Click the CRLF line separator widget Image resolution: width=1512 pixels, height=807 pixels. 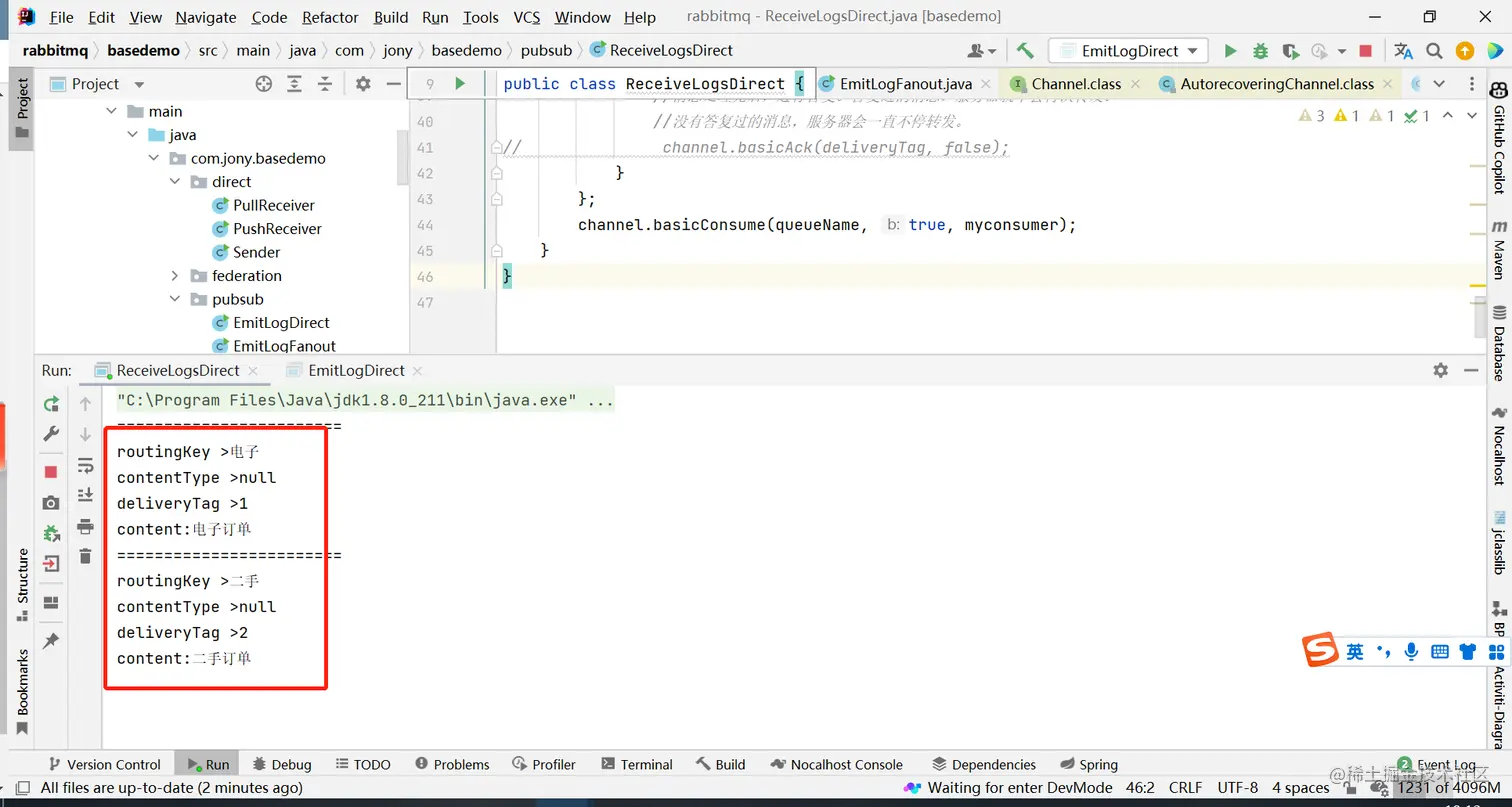tap(1186, 788)
